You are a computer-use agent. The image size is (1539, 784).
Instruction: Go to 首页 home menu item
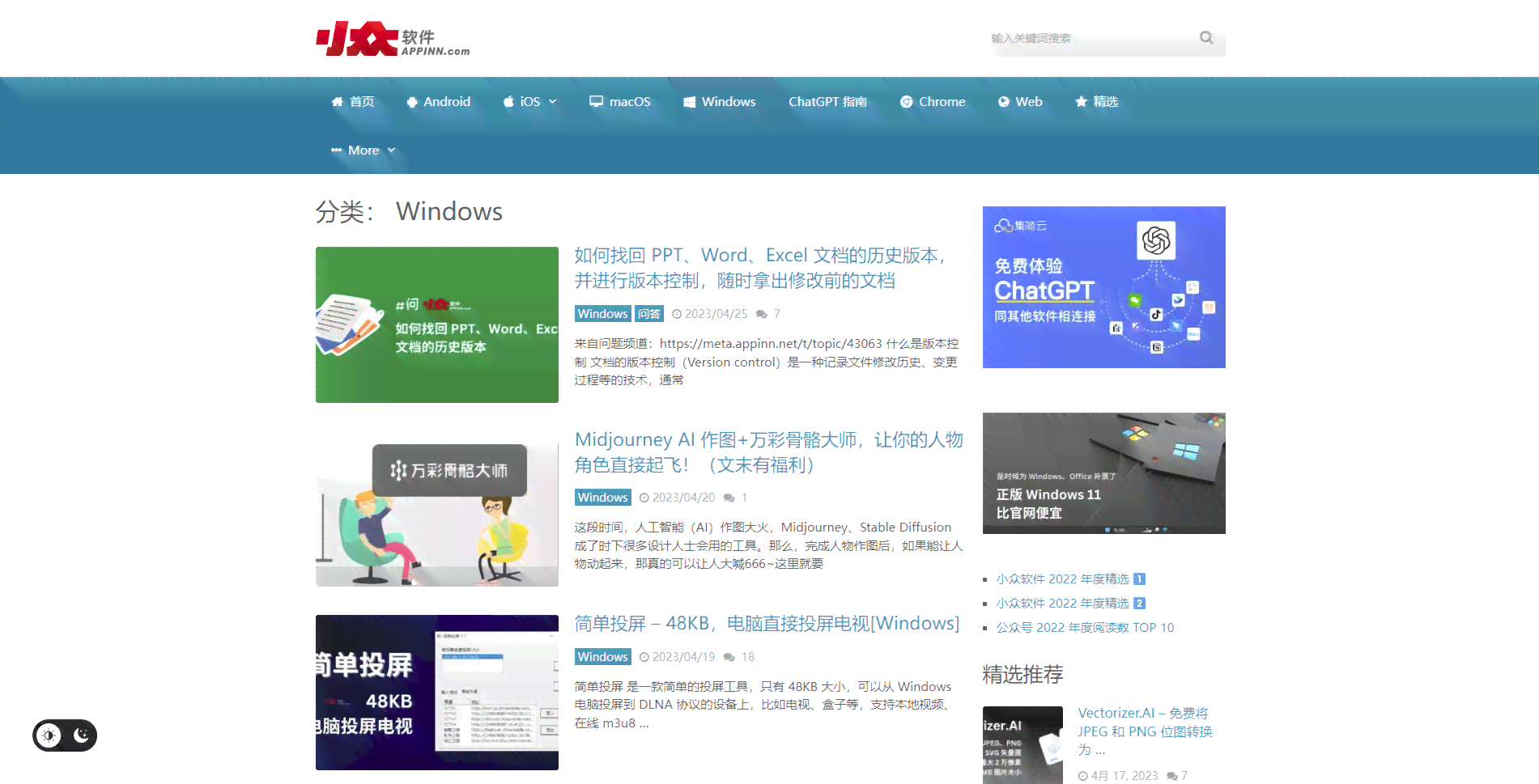coord(353,102)
